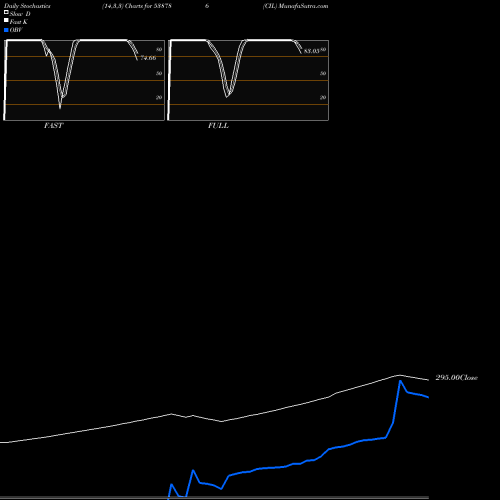Click the OBV peak on the blue line

point(400,381)
